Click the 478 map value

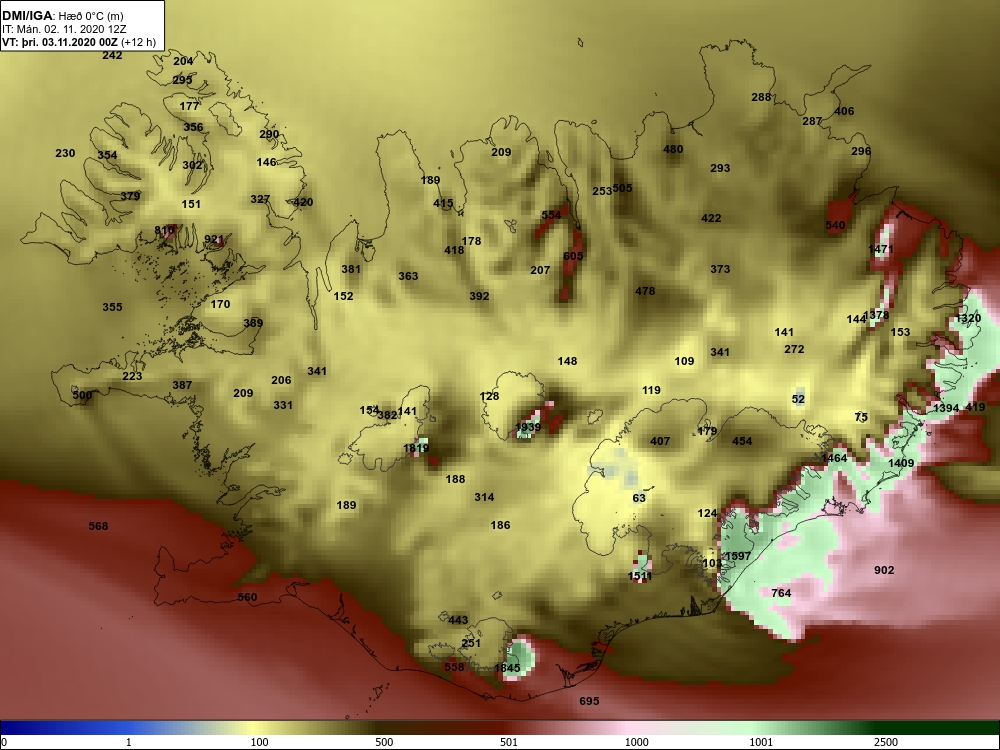[645, 291]
